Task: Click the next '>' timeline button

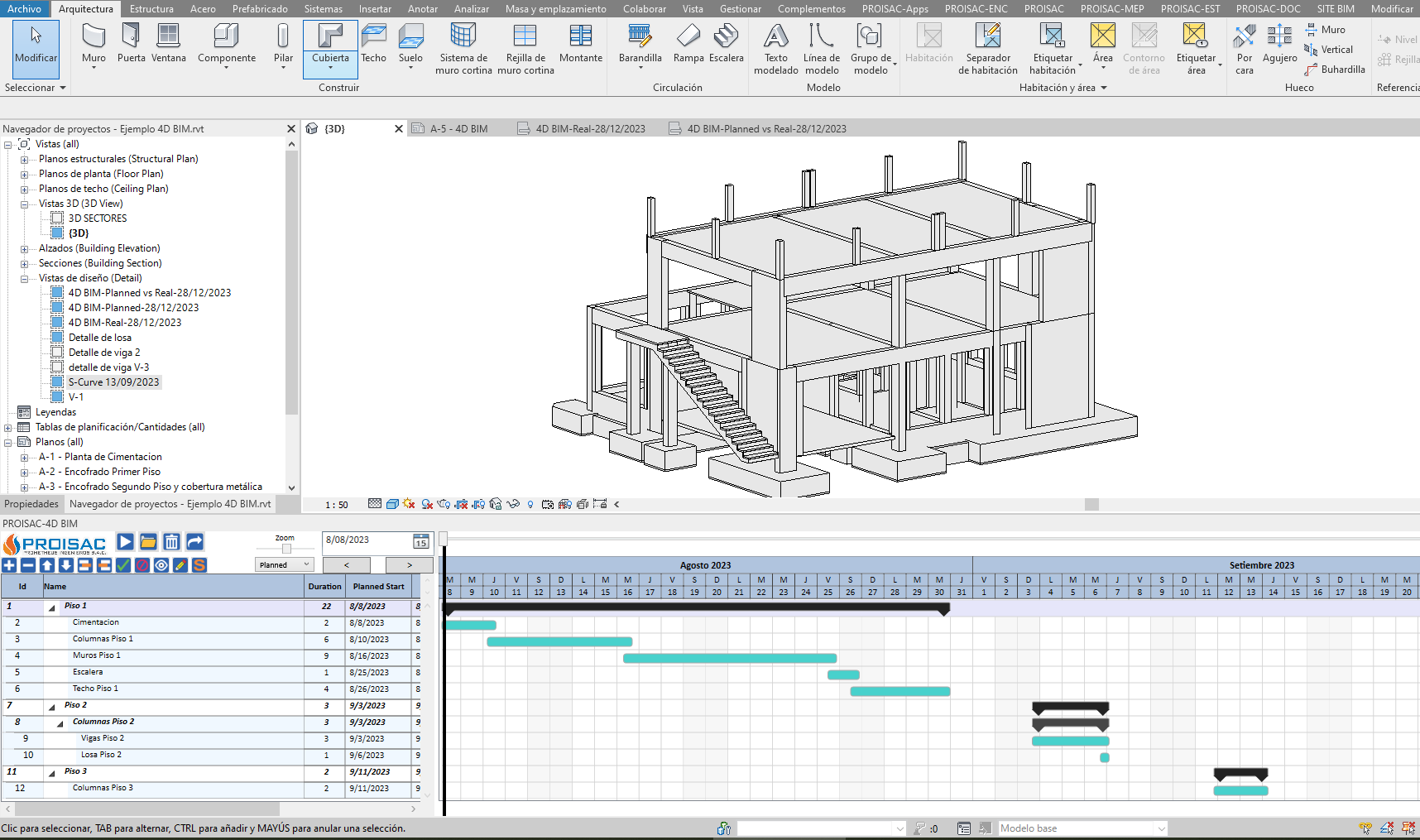Action: [409, 564]
